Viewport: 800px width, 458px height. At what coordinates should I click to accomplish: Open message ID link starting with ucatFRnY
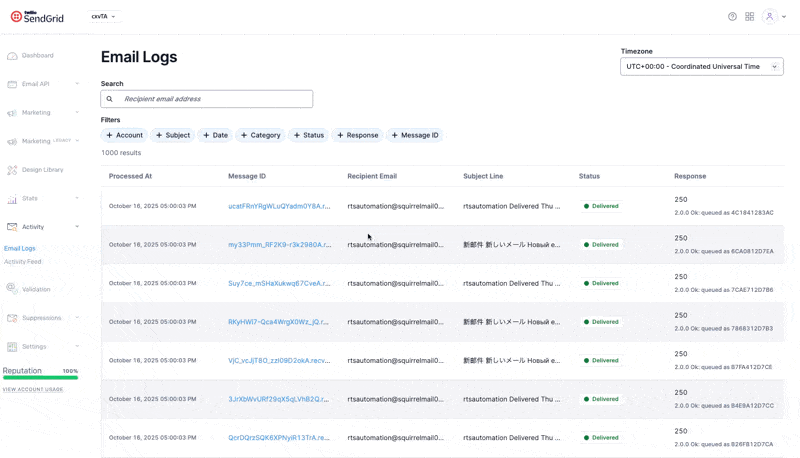pos(279,206)
